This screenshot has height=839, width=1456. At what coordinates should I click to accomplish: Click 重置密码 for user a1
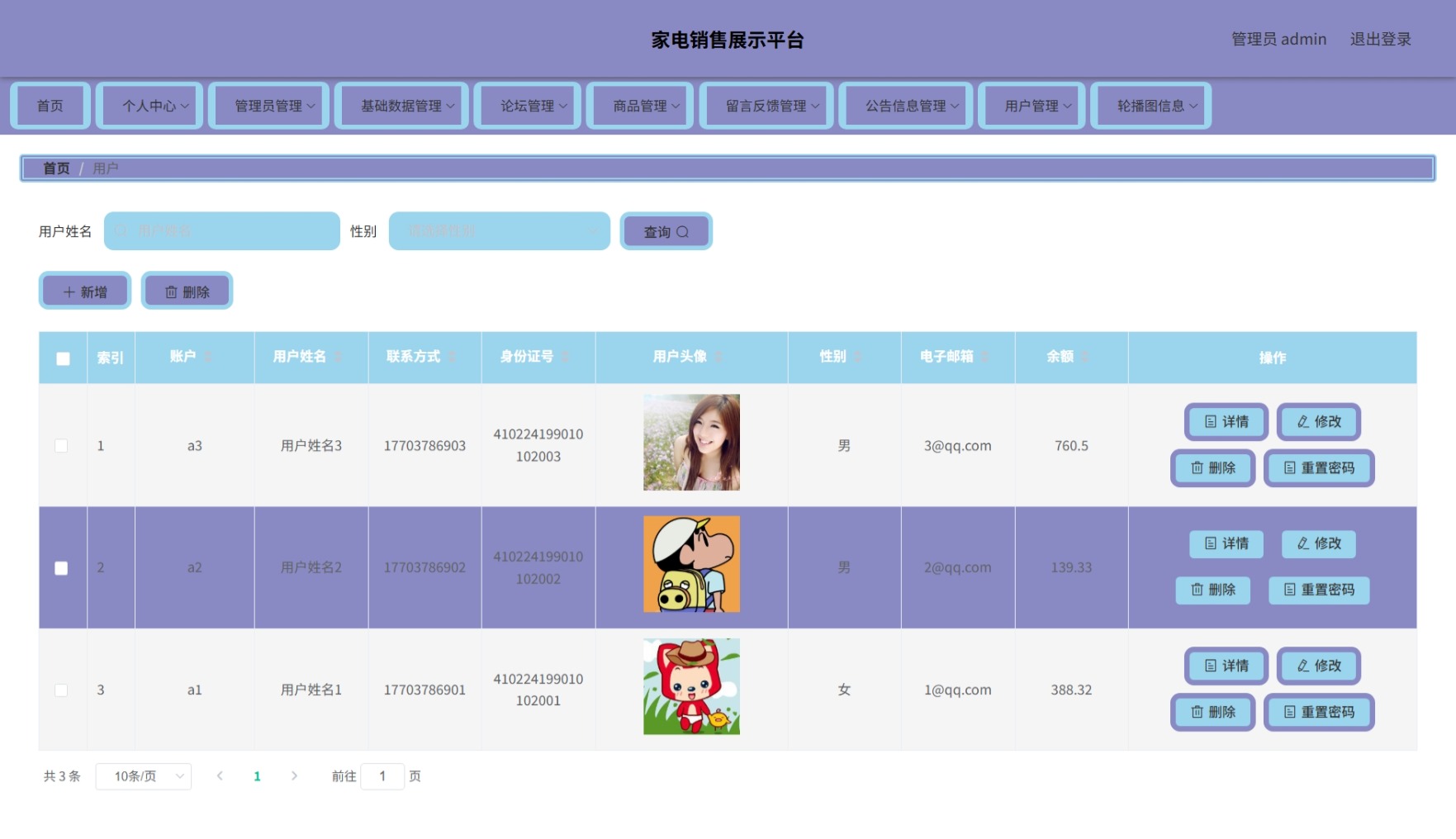1319,712
